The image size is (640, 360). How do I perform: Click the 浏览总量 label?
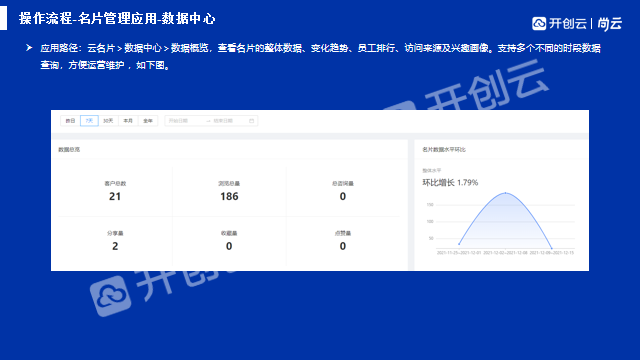click(229, 184)
